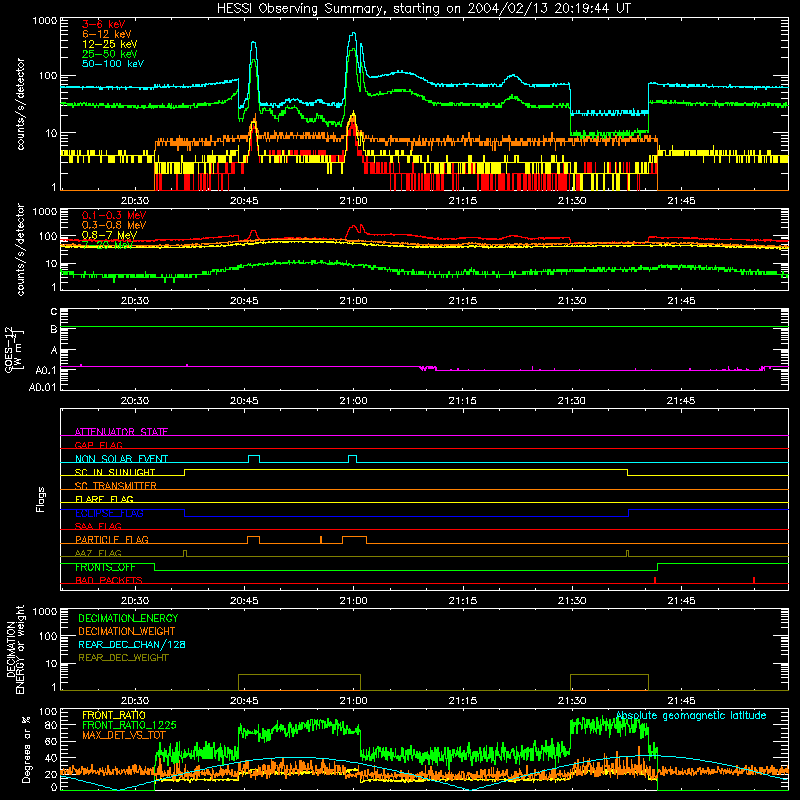Click the BAD_PACKETS red tick near 21:55
Screen dimensions: 800x800
tap(754, 580)
